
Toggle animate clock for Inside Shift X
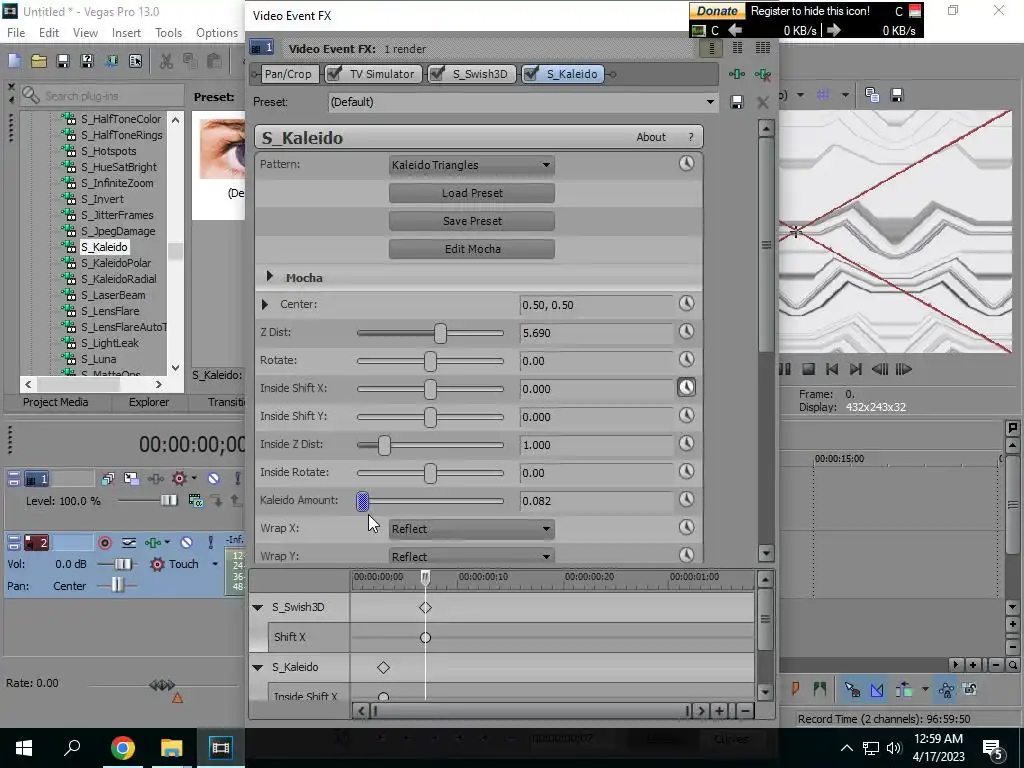[x=686, y=388]
